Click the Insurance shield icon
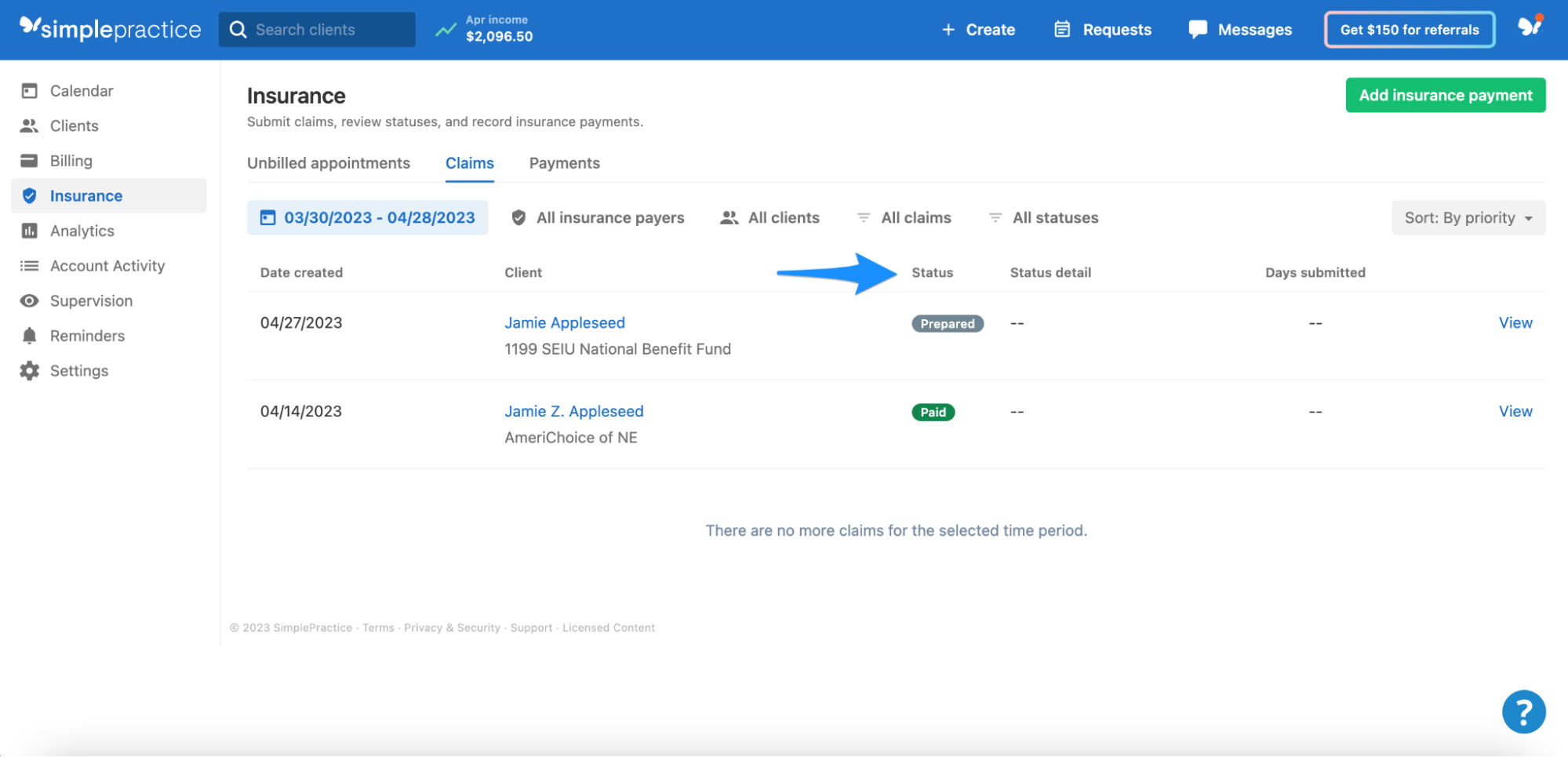This screenshot has height=757, width=1568. click(x=30, y=196)
